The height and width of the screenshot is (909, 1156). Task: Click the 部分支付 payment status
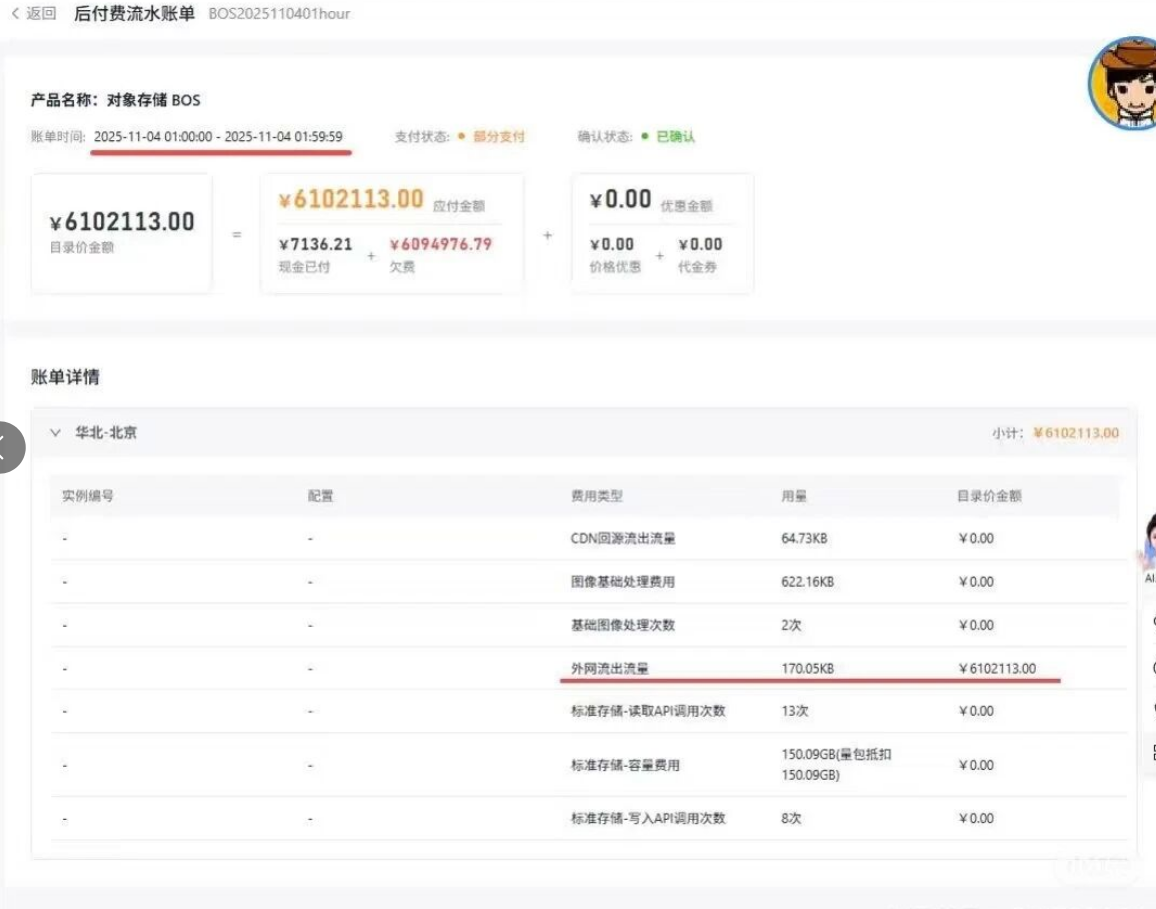click(498, 136)
